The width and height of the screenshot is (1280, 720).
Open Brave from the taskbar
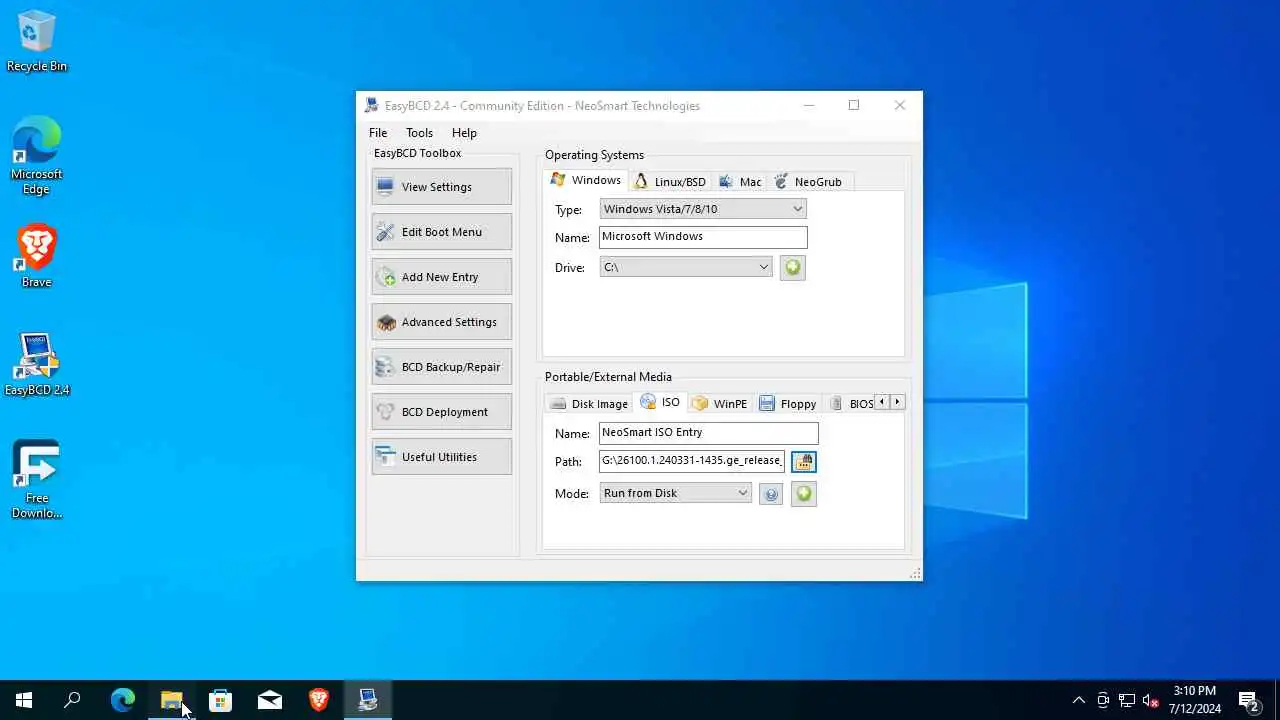(x=319, y=700)
